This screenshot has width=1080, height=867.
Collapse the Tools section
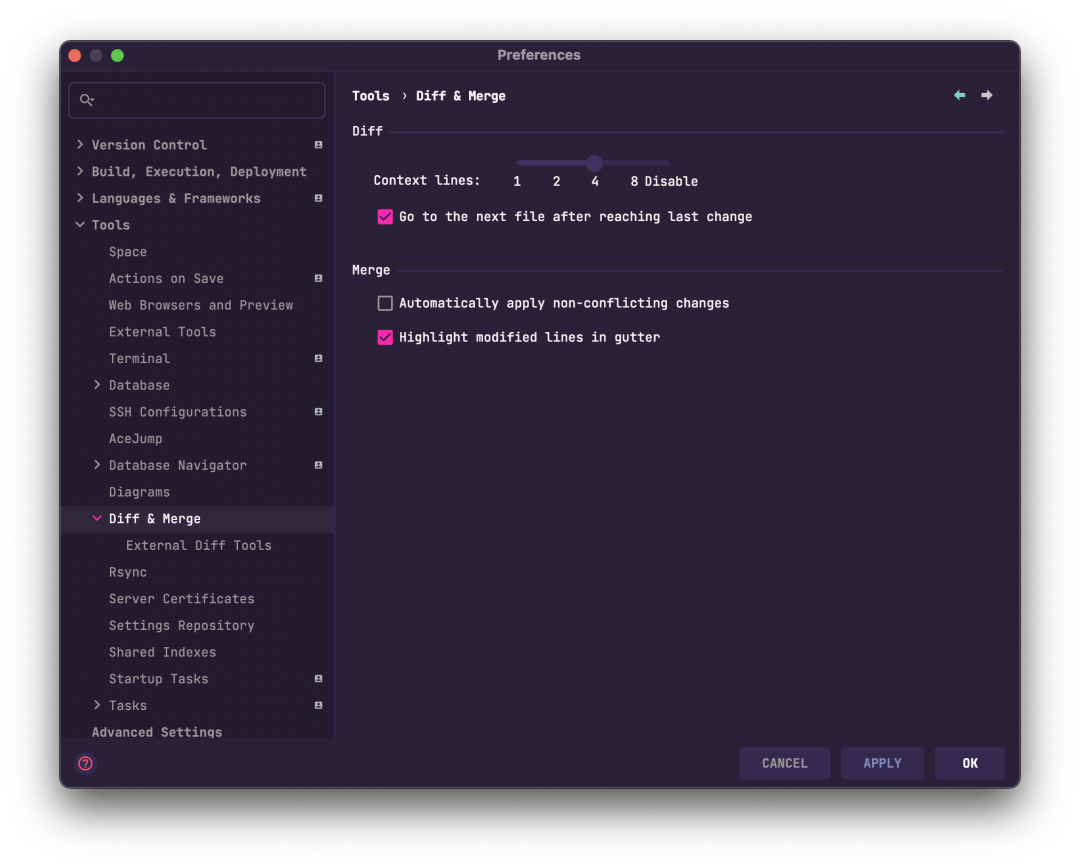point(81,224)
